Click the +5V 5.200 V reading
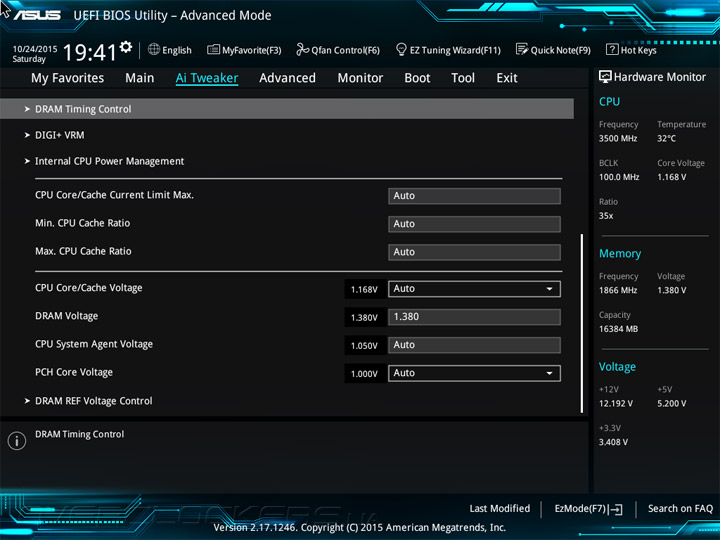The image size is (720, 540). [x=671, y=404]
